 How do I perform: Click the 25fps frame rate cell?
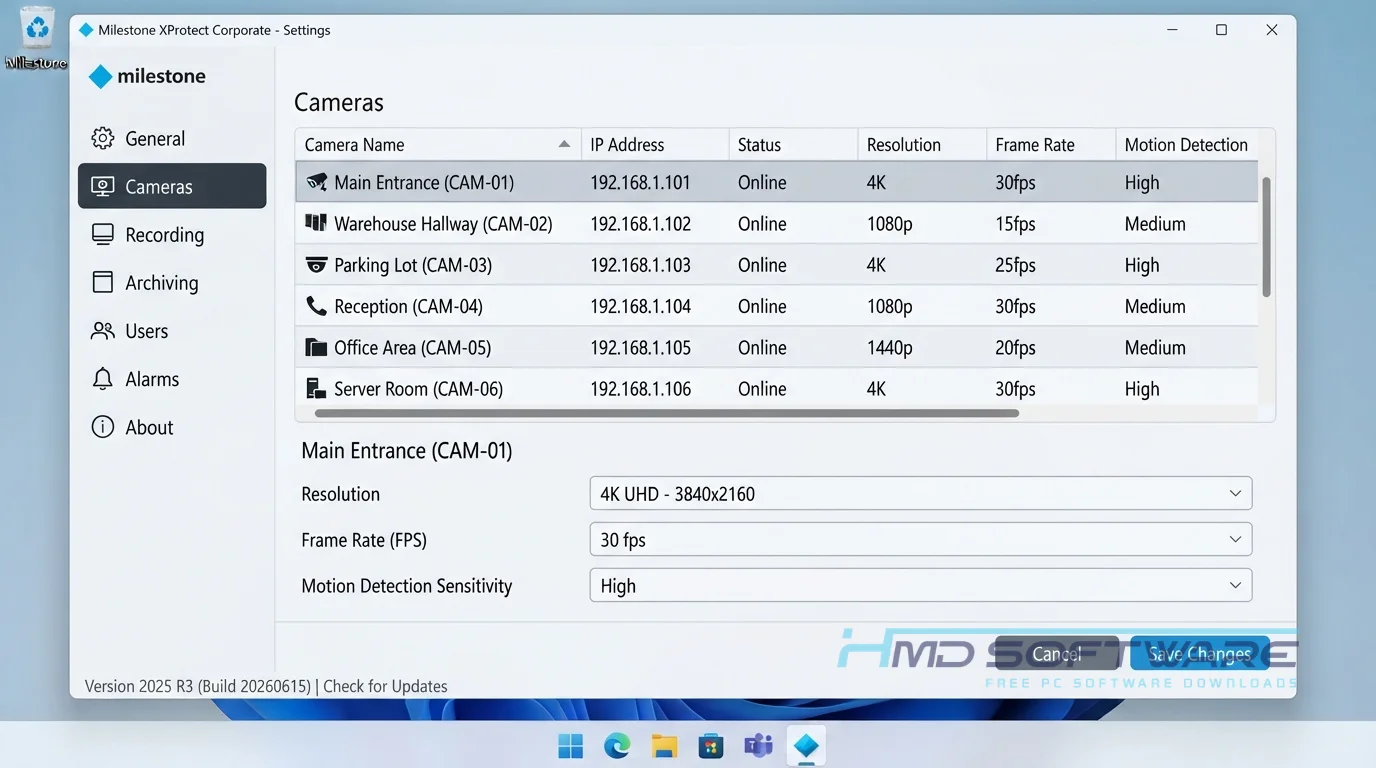pyautogui.click(x=1015, y=265)
